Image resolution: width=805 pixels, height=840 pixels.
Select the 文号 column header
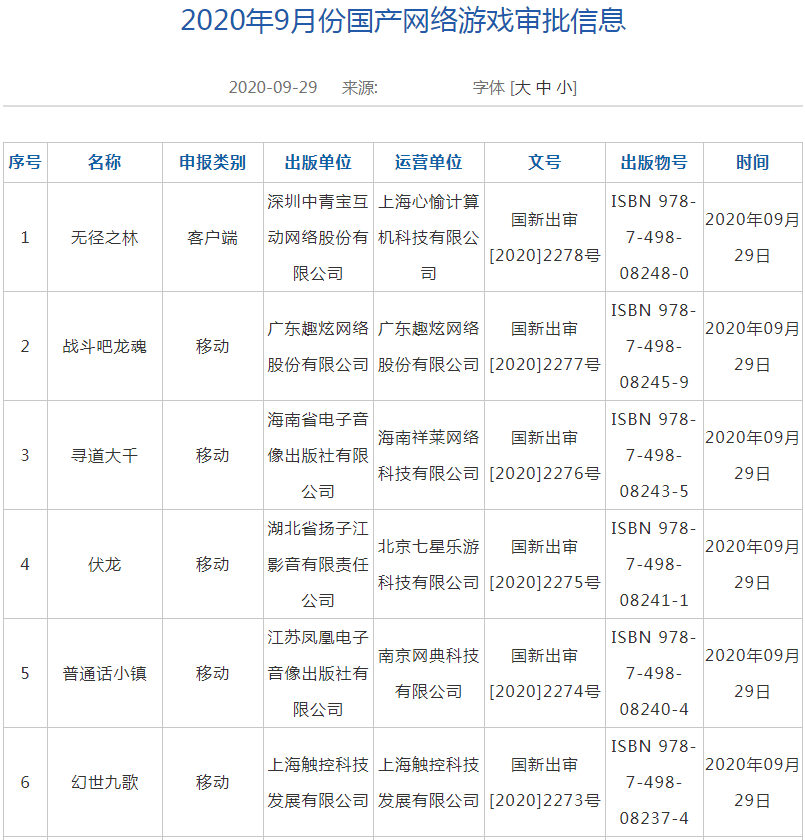coord(544,162)
